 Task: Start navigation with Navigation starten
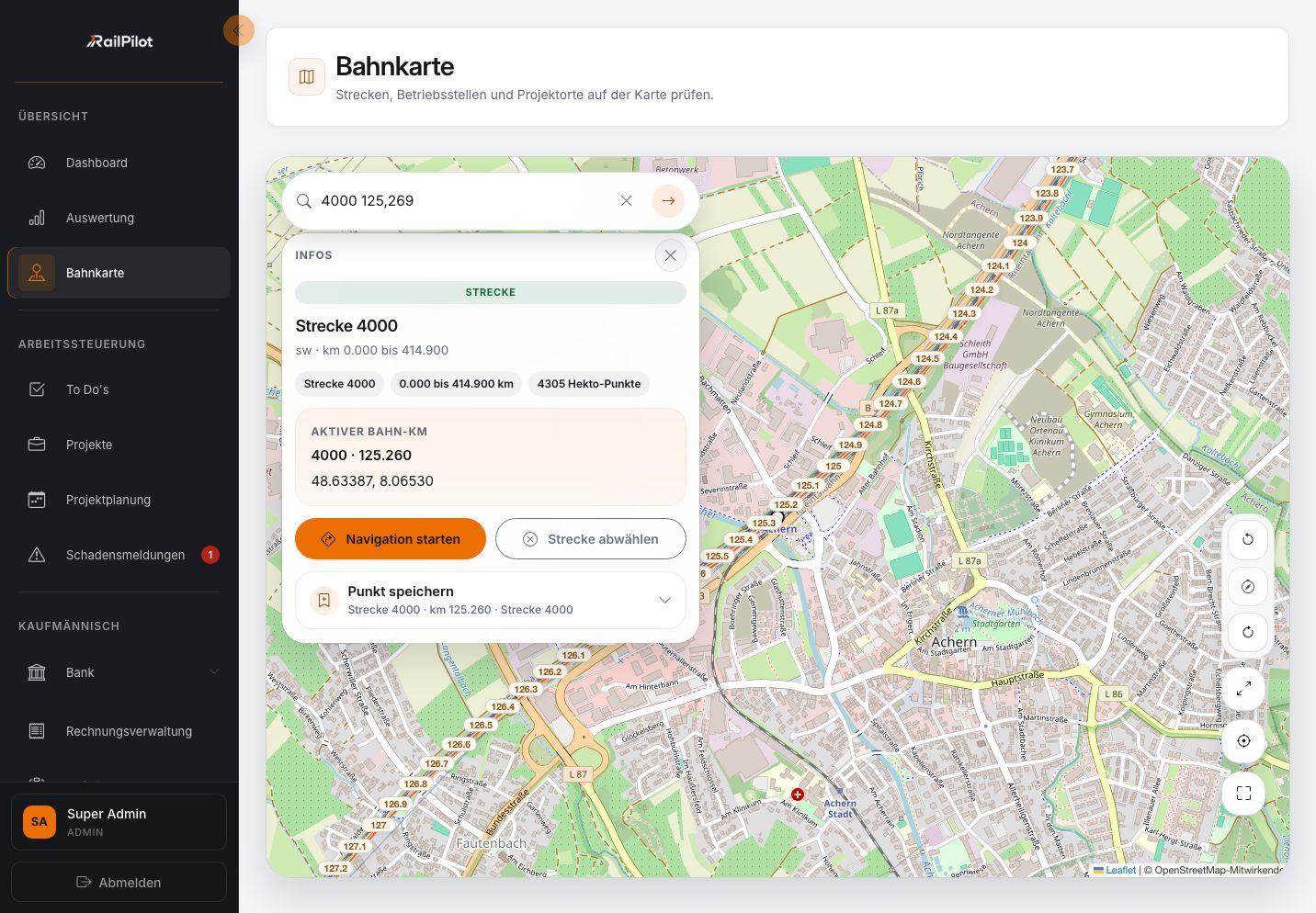coord(391,539)
